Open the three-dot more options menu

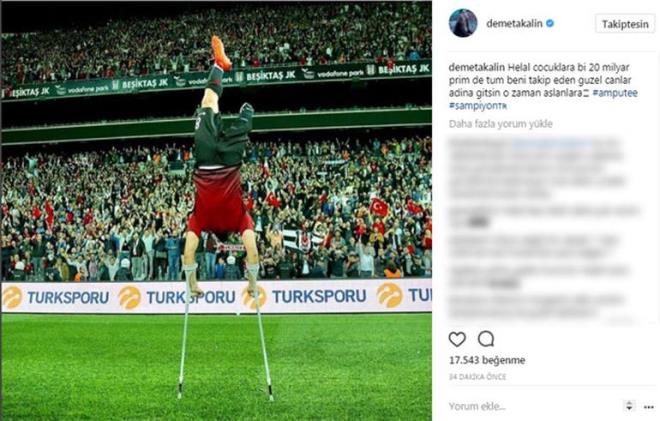649,407
